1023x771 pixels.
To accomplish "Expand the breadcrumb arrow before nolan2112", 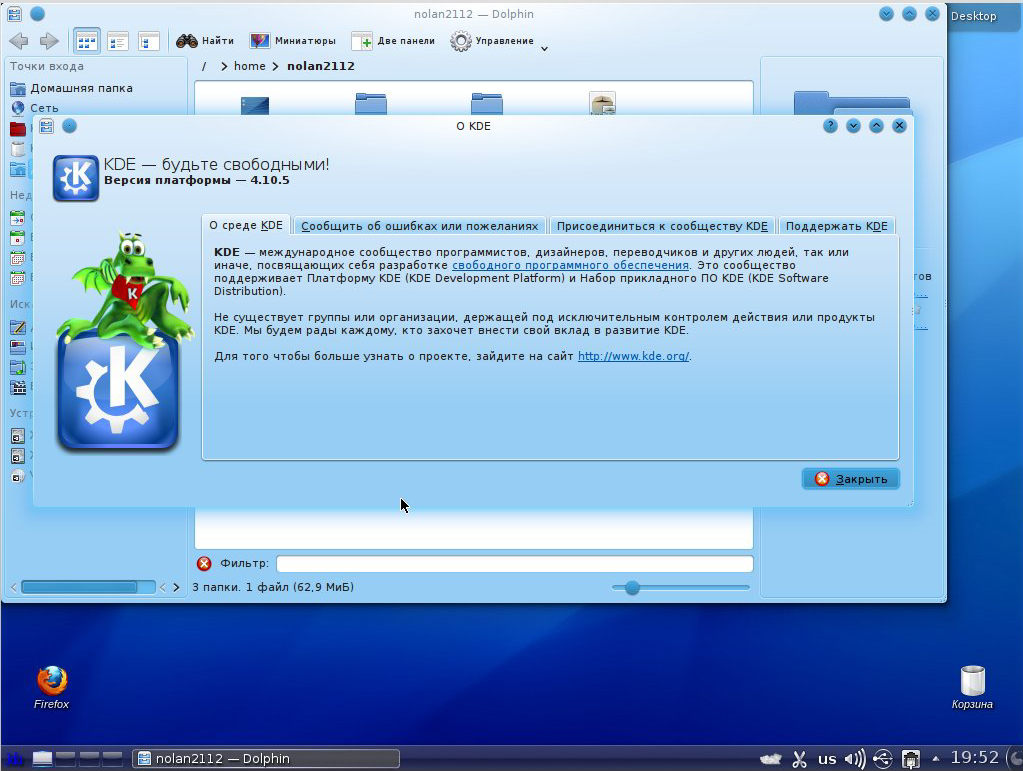I will click(x=276, y=66).
